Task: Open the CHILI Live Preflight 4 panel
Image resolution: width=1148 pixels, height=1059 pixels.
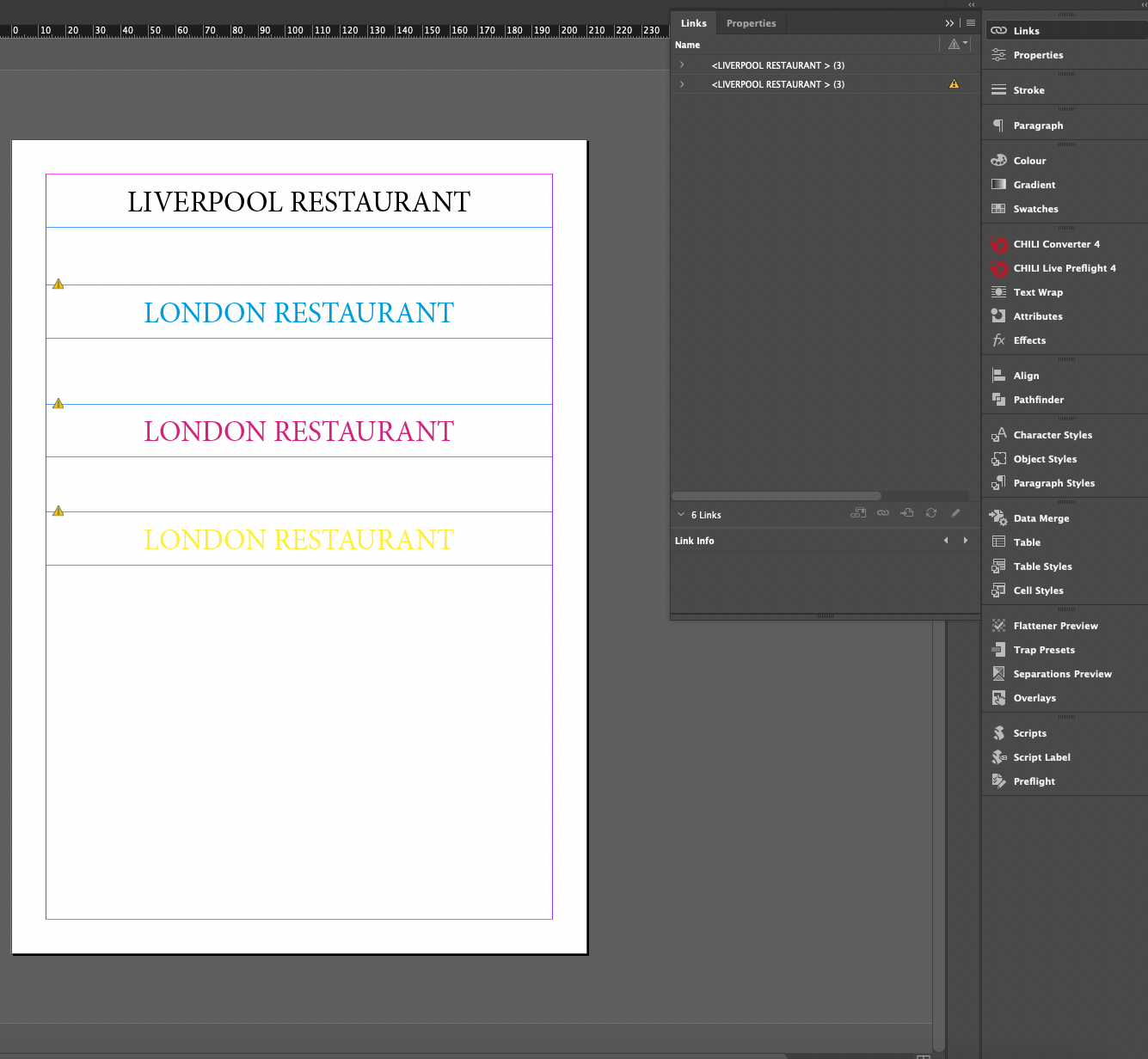Action: tap(1064, 268)
